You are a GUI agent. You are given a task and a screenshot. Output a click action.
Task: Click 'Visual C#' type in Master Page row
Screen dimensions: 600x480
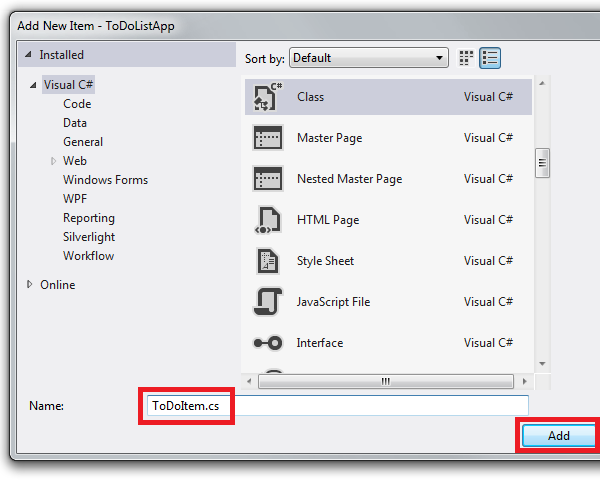(x=488, y=138)
